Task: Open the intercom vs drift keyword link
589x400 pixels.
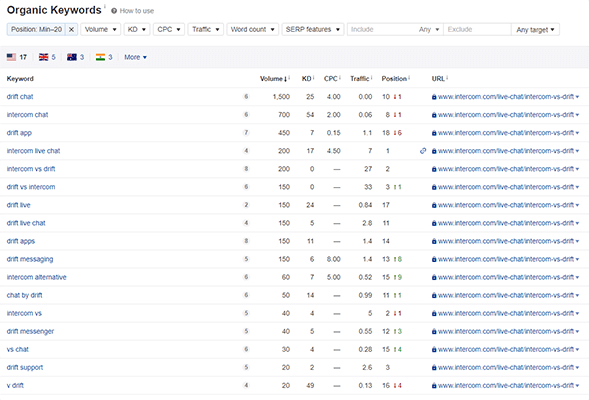Action: 31,169
